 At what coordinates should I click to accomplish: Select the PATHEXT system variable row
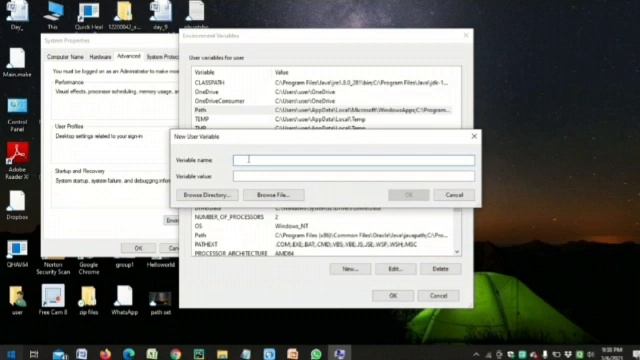322,244
